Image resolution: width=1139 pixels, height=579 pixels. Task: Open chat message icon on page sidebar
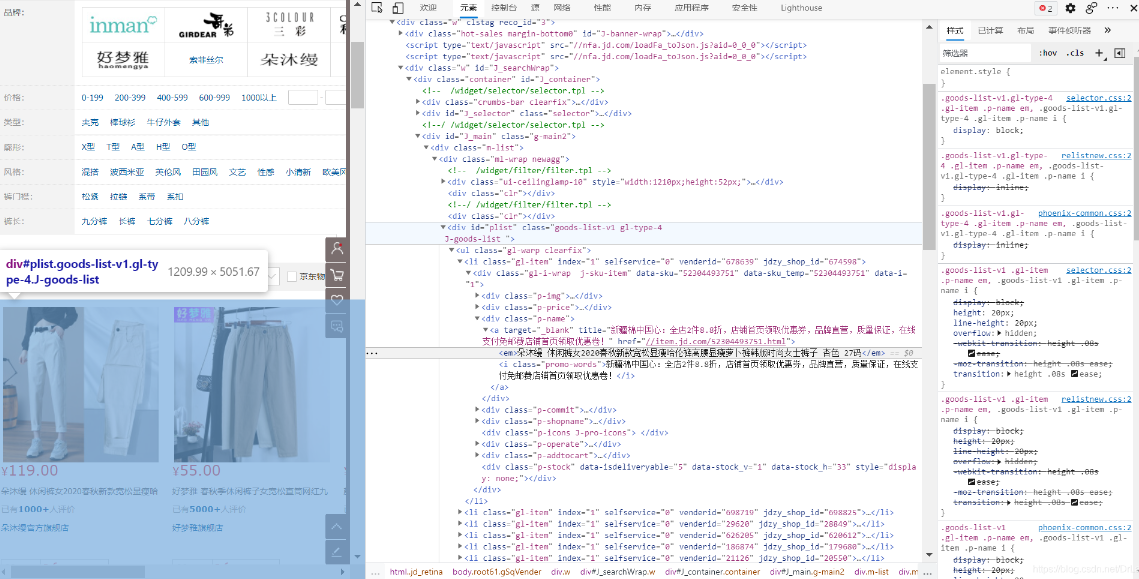coord(336,327)
